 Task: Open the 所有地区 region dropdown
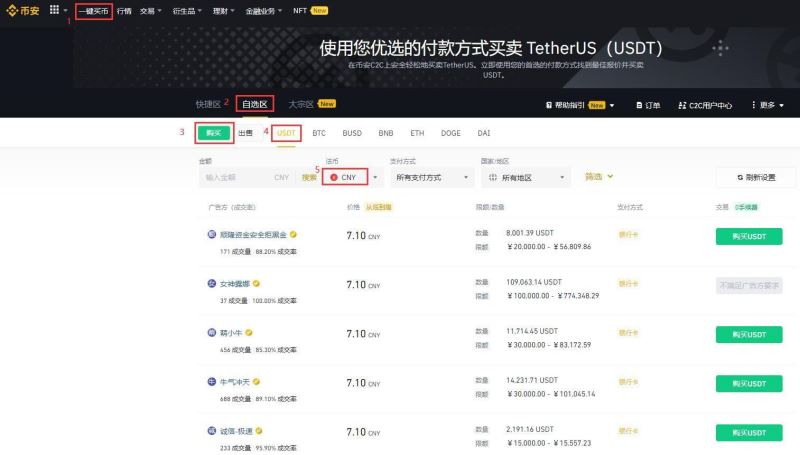pos(526,178)
